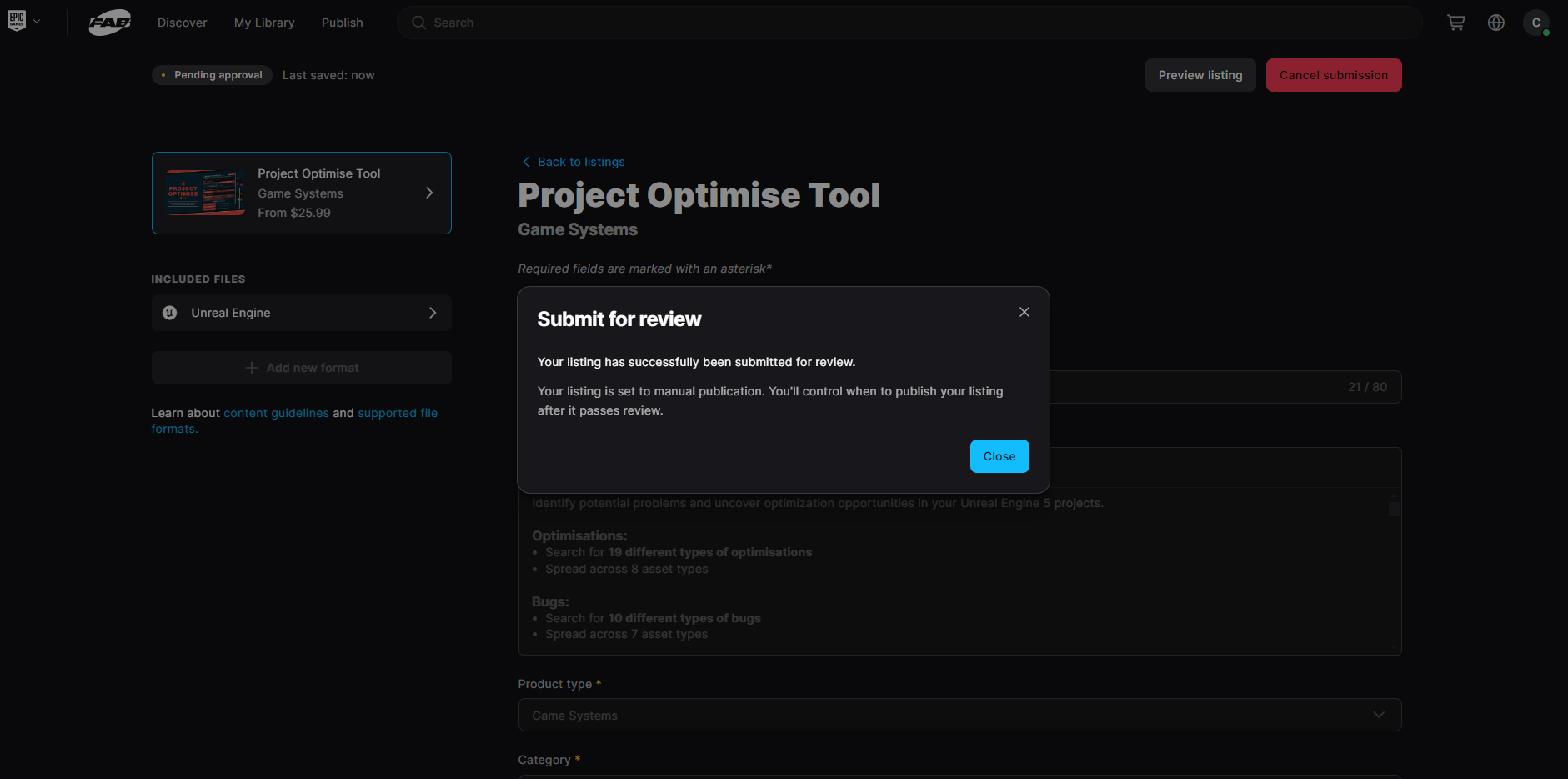Click the Fab logo
Viewport: 1568px width, 779px height.
[110, 23]
